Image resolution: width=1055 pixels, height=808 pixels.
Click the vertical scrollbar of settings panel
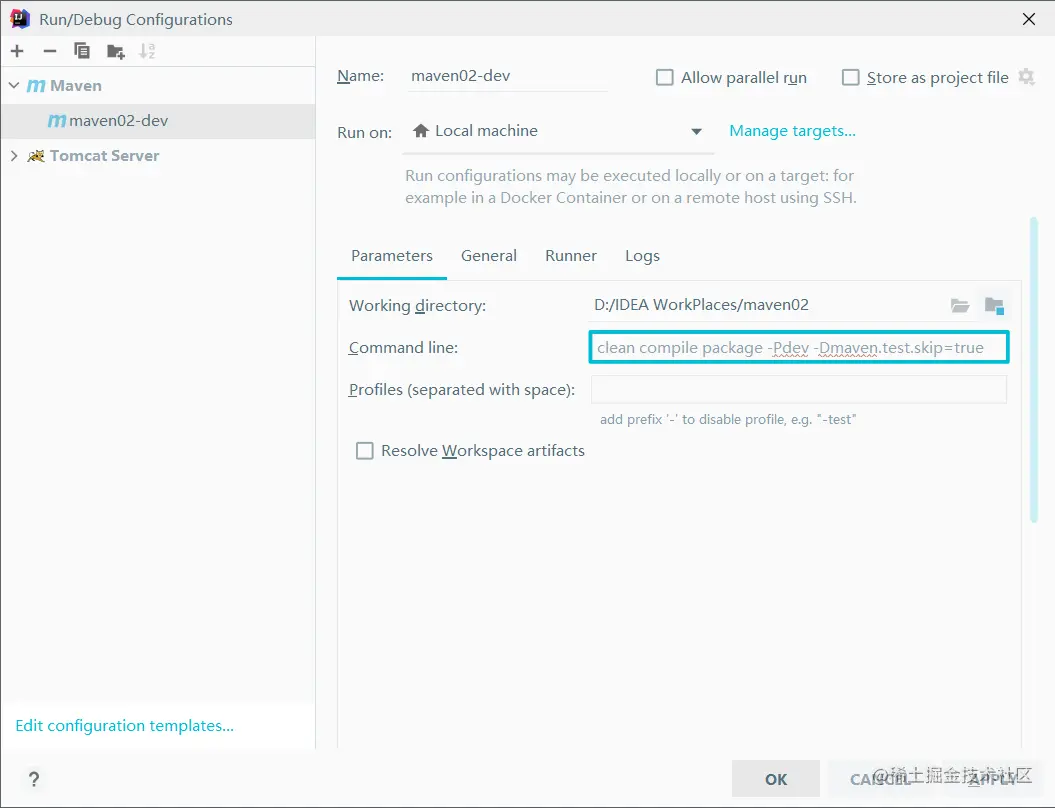coord(1033,369)
